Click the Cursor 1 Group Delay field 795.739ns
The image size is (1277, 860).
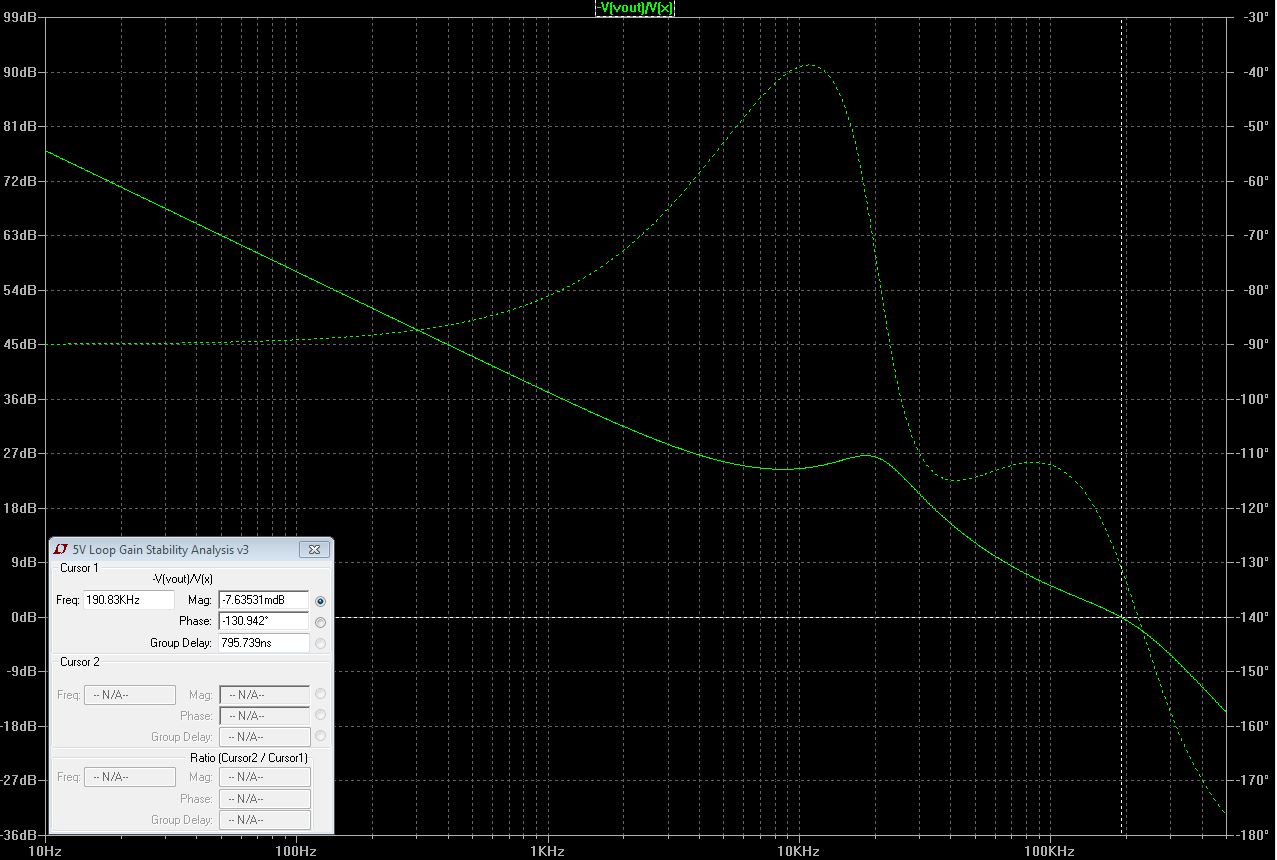click(263, 643)
